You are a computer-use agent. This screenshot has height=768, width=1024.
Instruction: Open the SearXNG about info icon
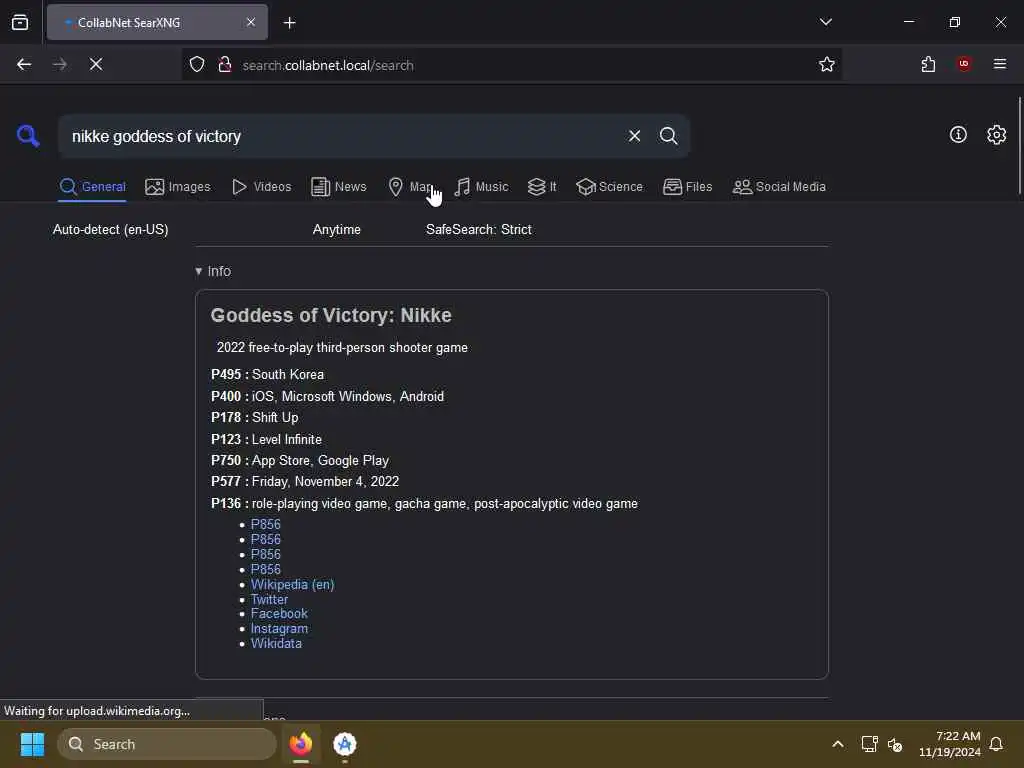(x=958, y=135)
